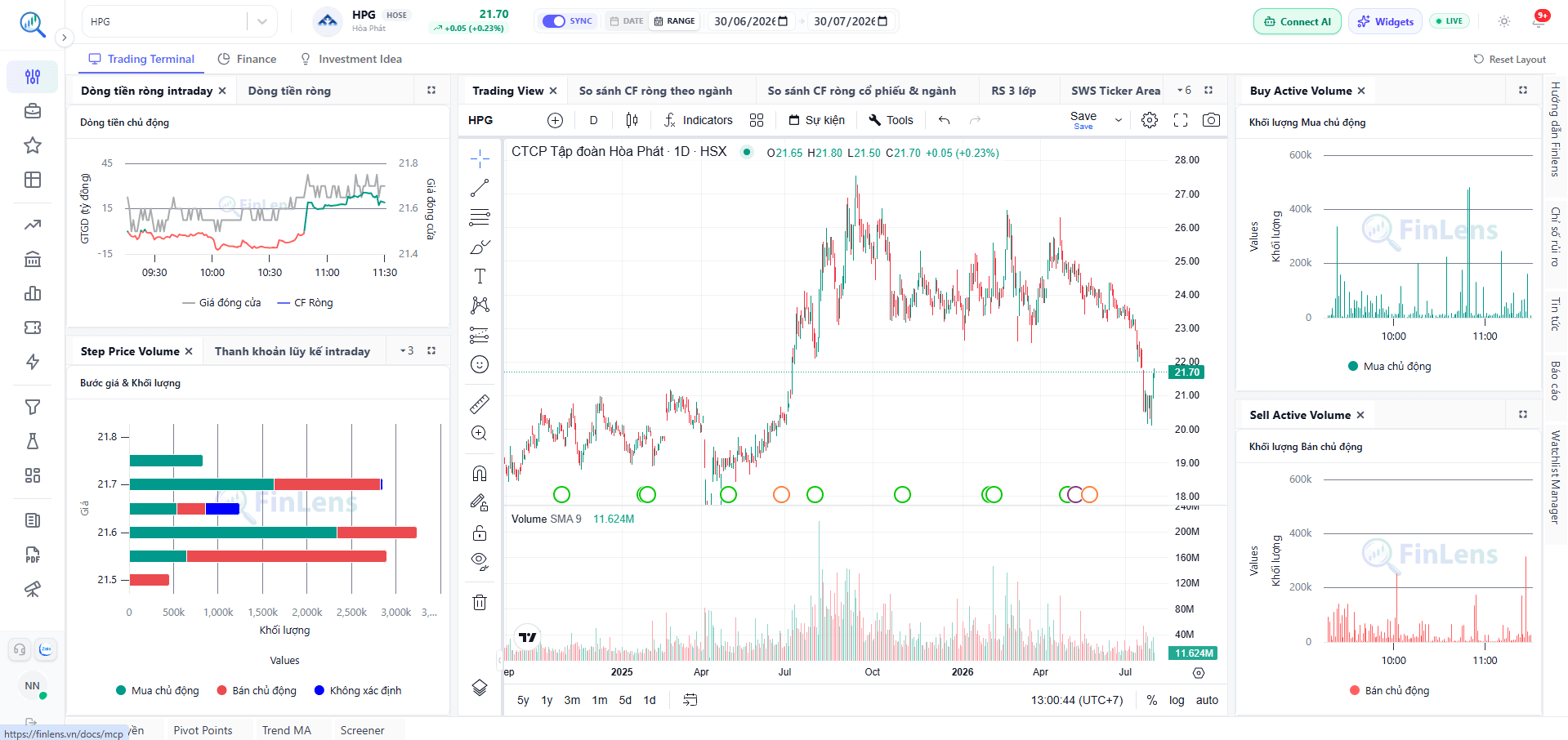Image resolution: width=1568 pixels, height=740 pixels.
Task: Open the PDF report sidebar icon
Action: [33, 555]
